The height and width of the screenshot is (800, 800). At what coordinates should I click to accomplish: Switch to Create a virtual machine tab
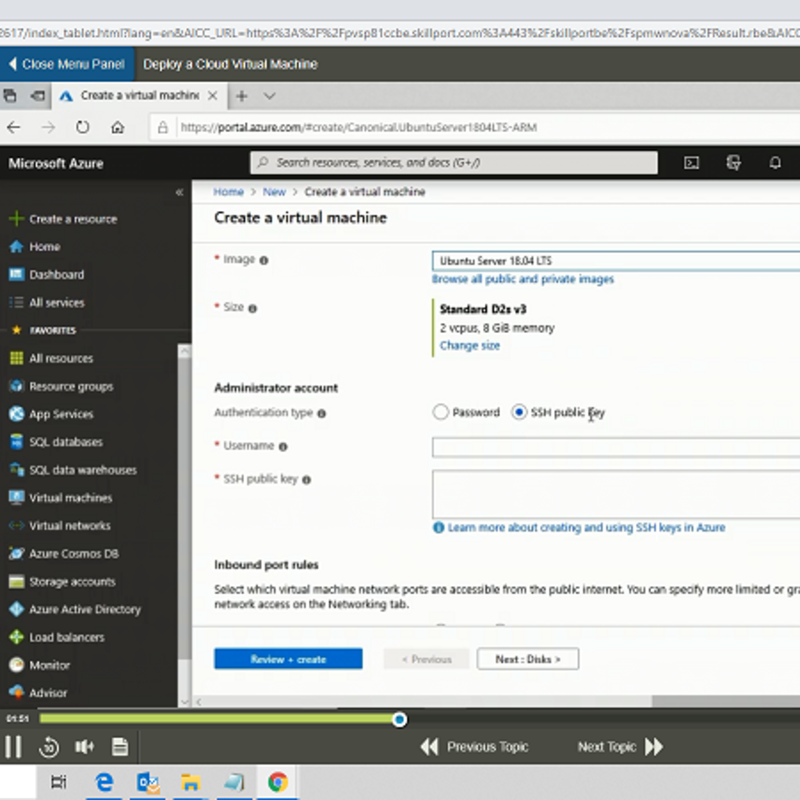click(139, 95)
